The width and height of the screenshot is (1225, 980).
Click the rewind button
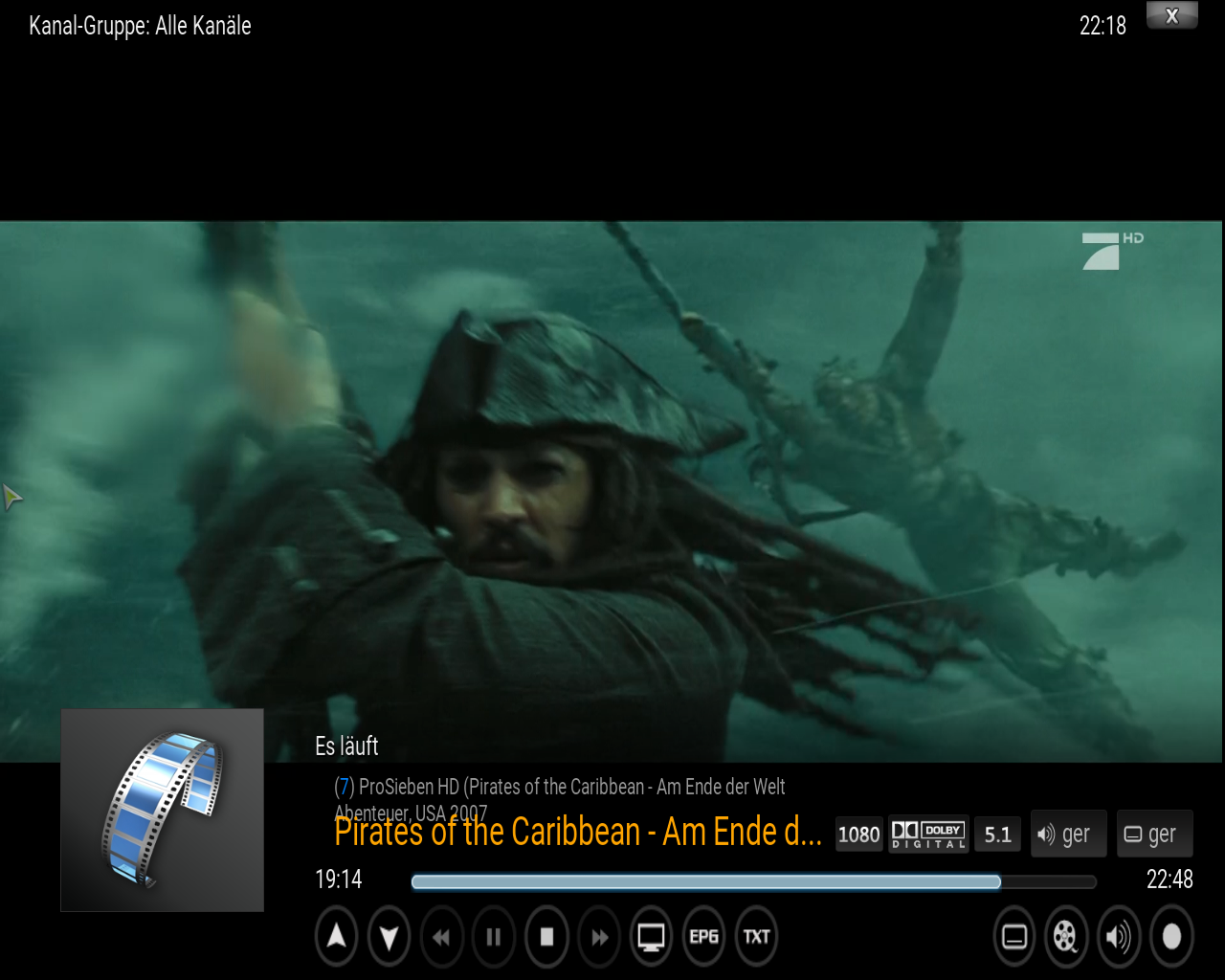[441, 936]
